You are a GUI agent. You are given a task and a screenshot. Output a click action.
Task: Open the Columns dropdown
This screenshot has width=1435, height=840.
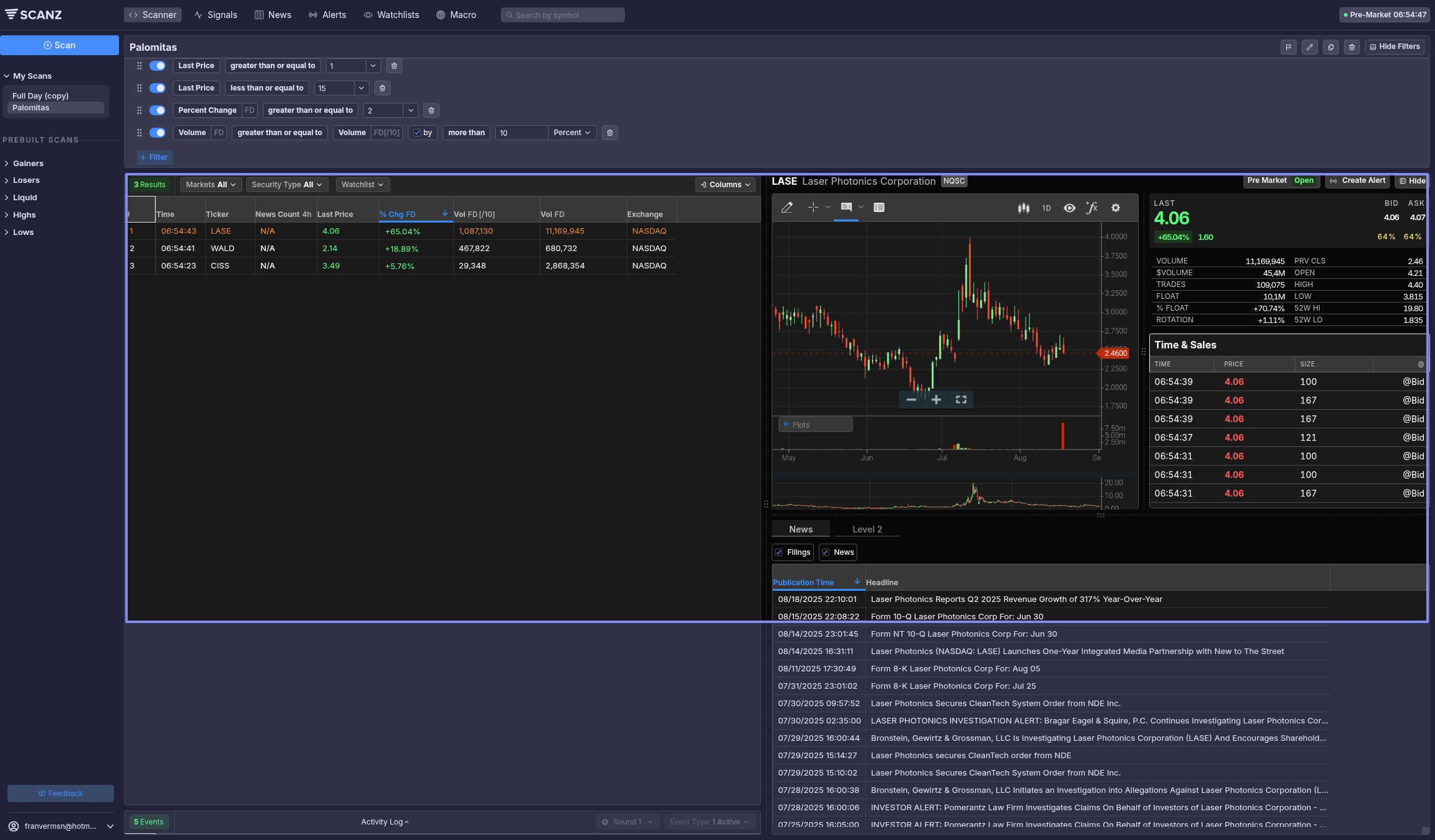725,185
